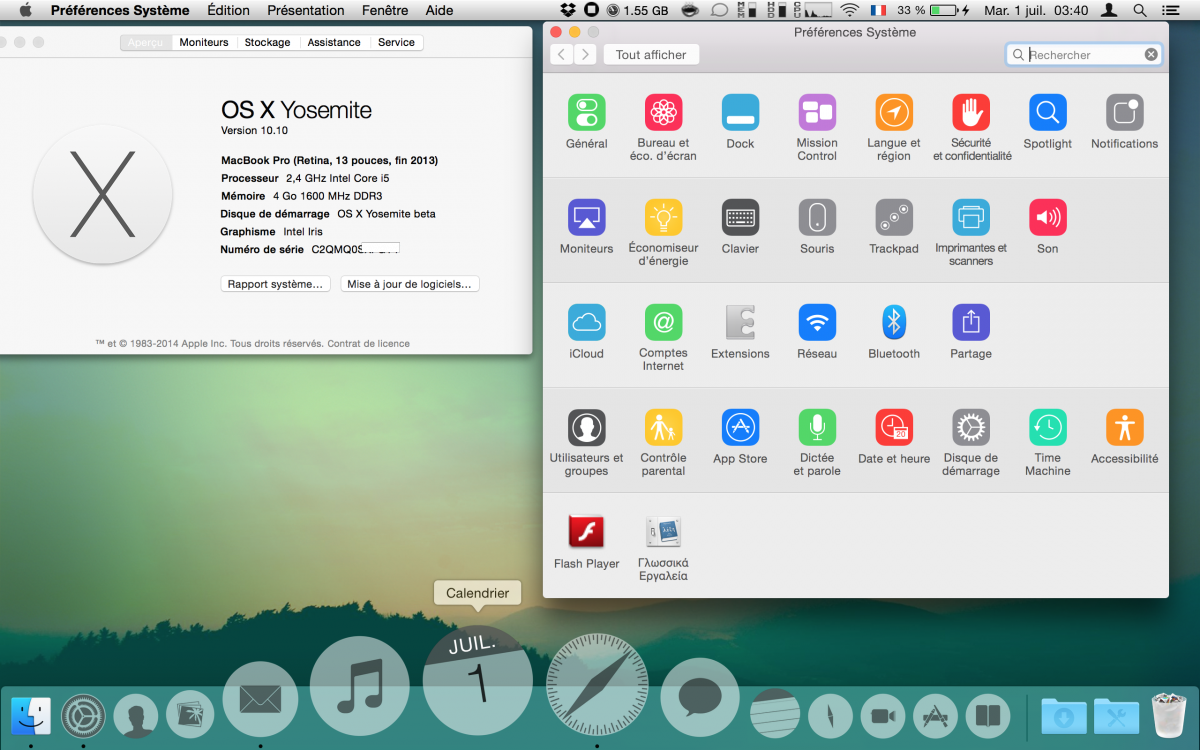
Task: Open Disque de démarrage preferences
Action: point(971,427)
